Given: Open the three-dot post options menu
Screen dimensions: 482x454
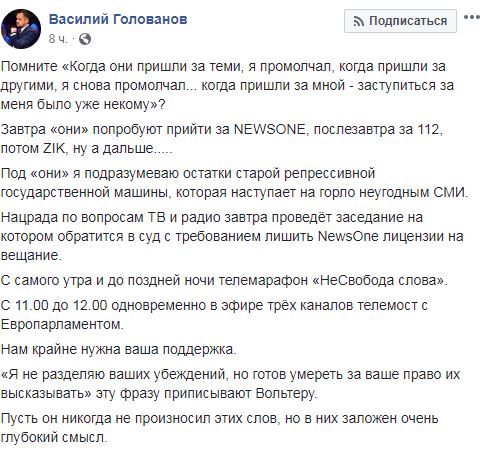Looking at the screenshot, I should pos(472,18).
